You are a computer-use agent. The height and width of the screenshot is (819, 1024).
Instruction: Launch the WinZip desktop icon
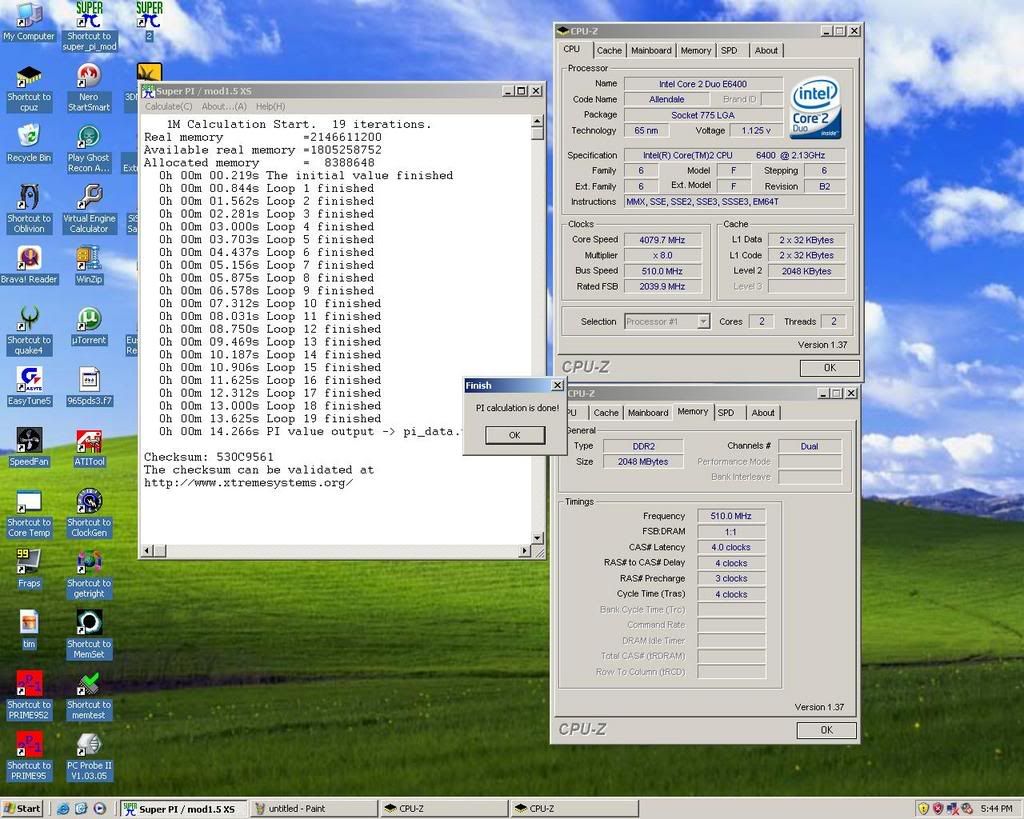[x=89, y=259]
